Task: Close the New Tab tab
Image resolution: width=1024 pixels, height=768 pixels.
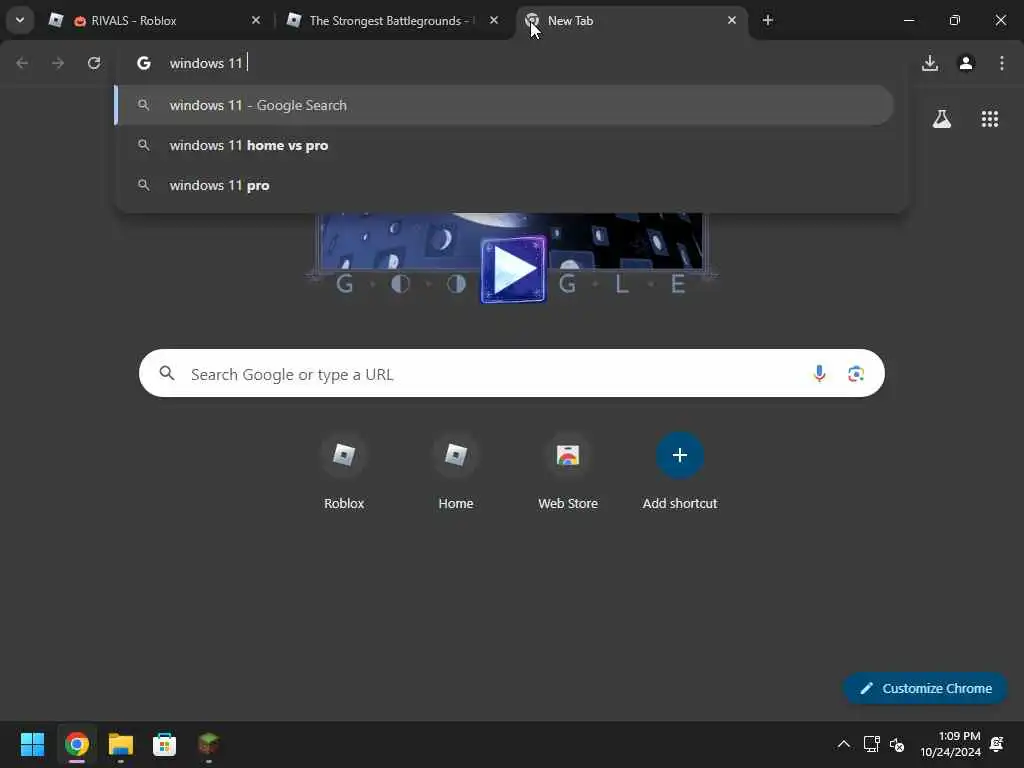Action: pyautogui.click(x=731, y=20)
